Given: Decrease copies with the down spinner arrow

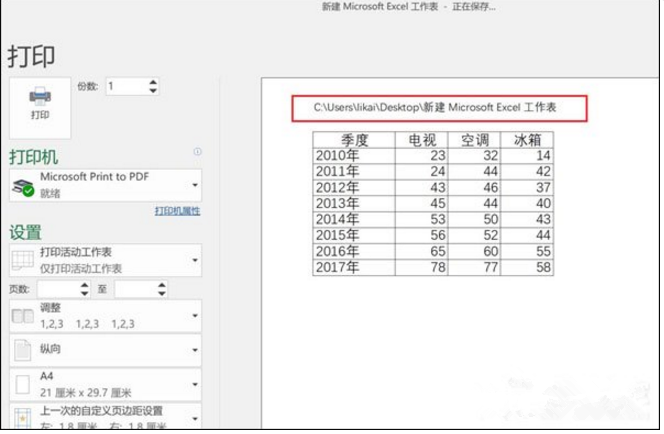Looking at the screenshot, I should click(x=153, y=91).
